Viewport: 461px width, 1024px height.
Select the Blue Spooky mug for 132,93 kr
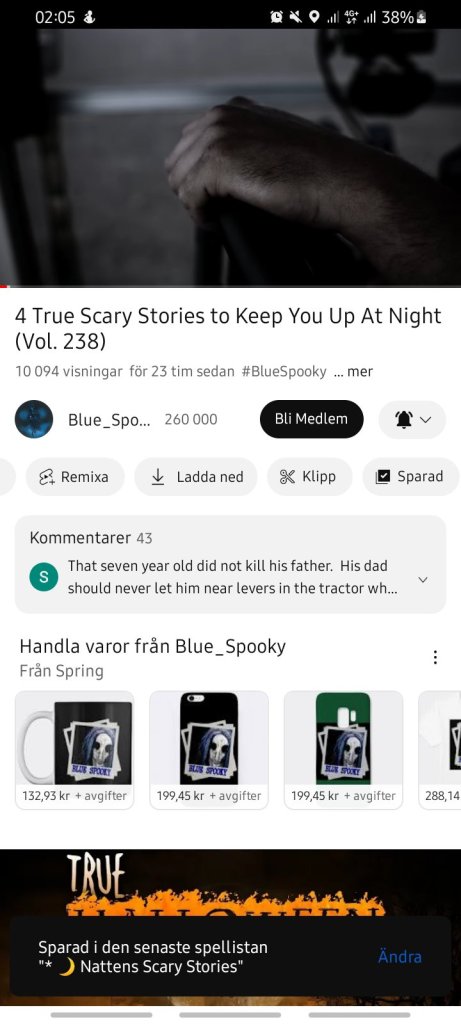pos(74,750)
